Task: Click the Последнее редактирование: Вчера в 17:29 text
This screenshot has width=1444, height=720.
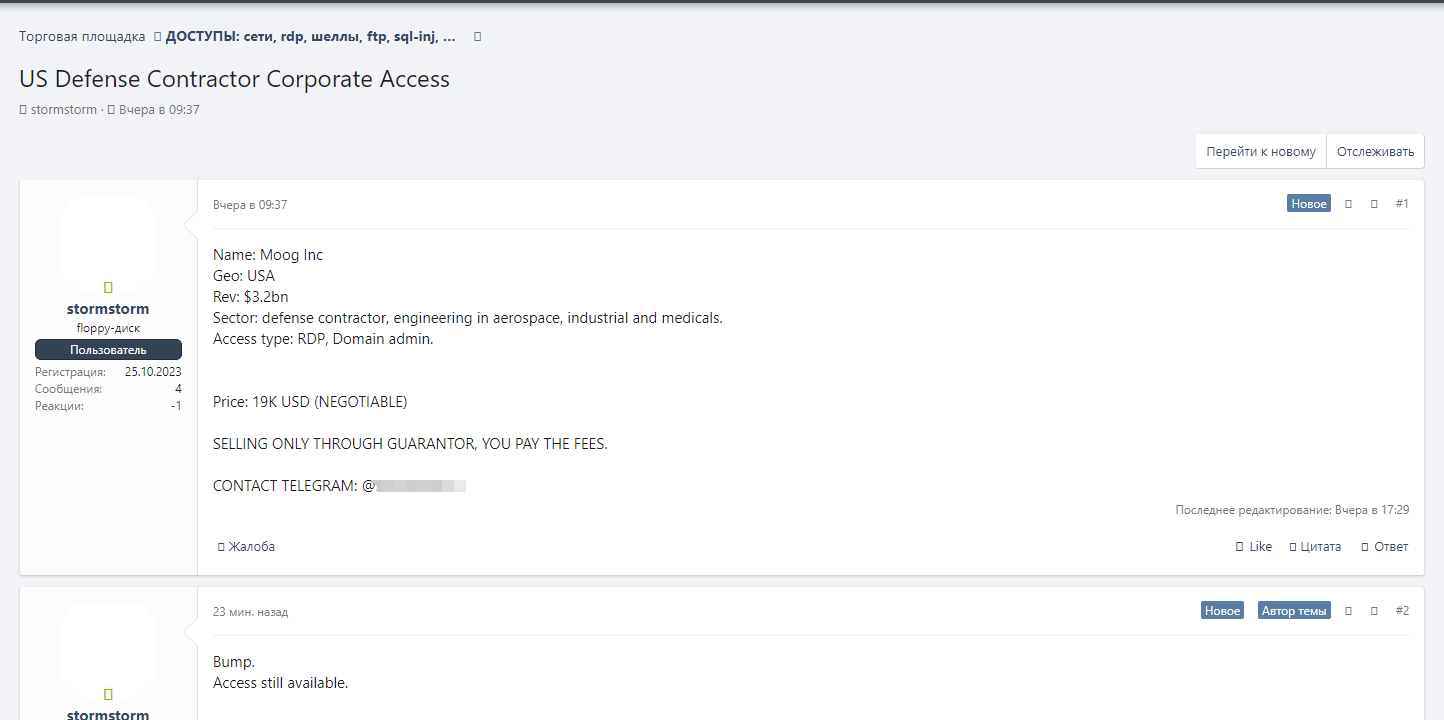Action: (x=1292, y=510)
